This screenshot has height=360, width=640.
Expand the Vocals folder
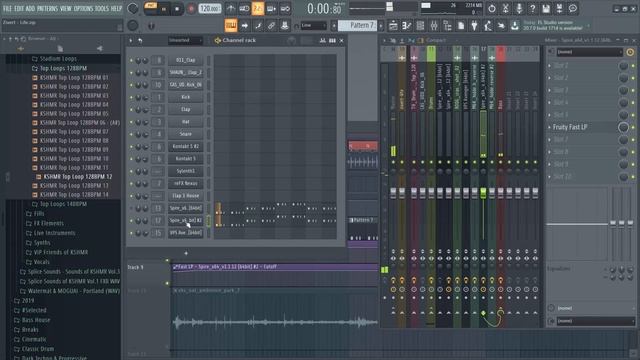[x=38, y=262]
